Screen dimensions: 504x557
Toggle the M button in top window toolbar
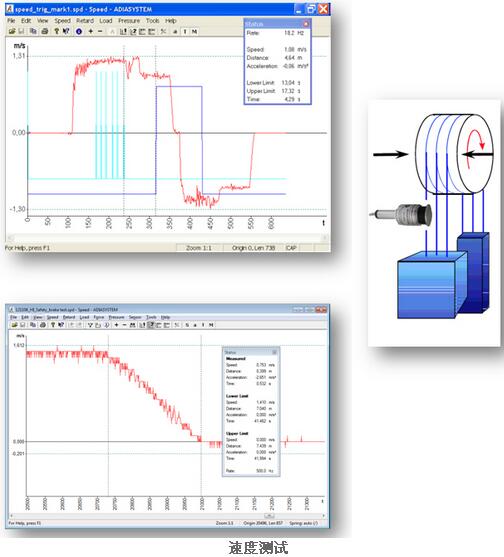(194, 31)
